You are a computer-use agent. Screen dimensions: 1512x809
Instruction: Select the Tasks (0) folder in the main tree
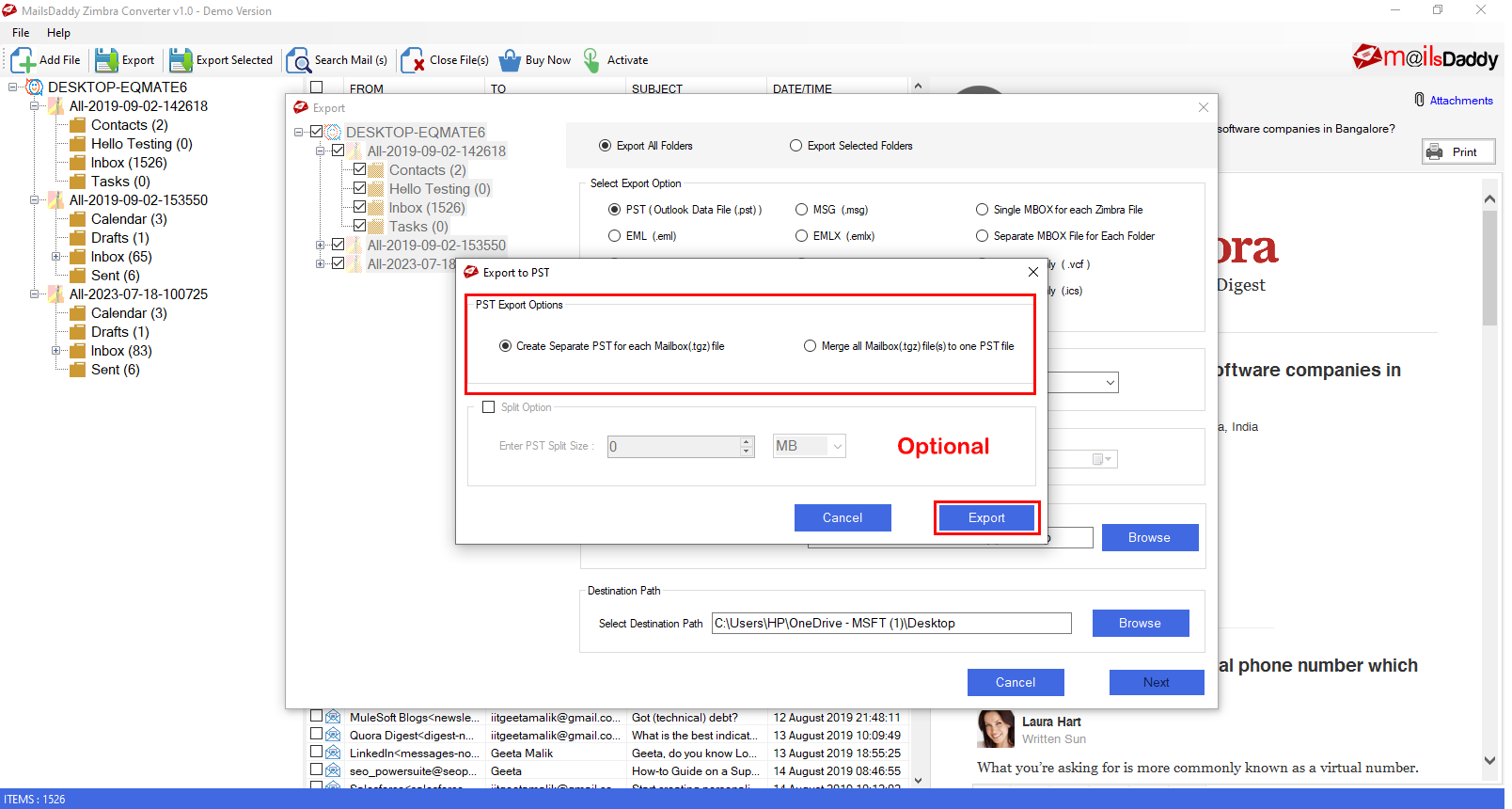[120, 182]
